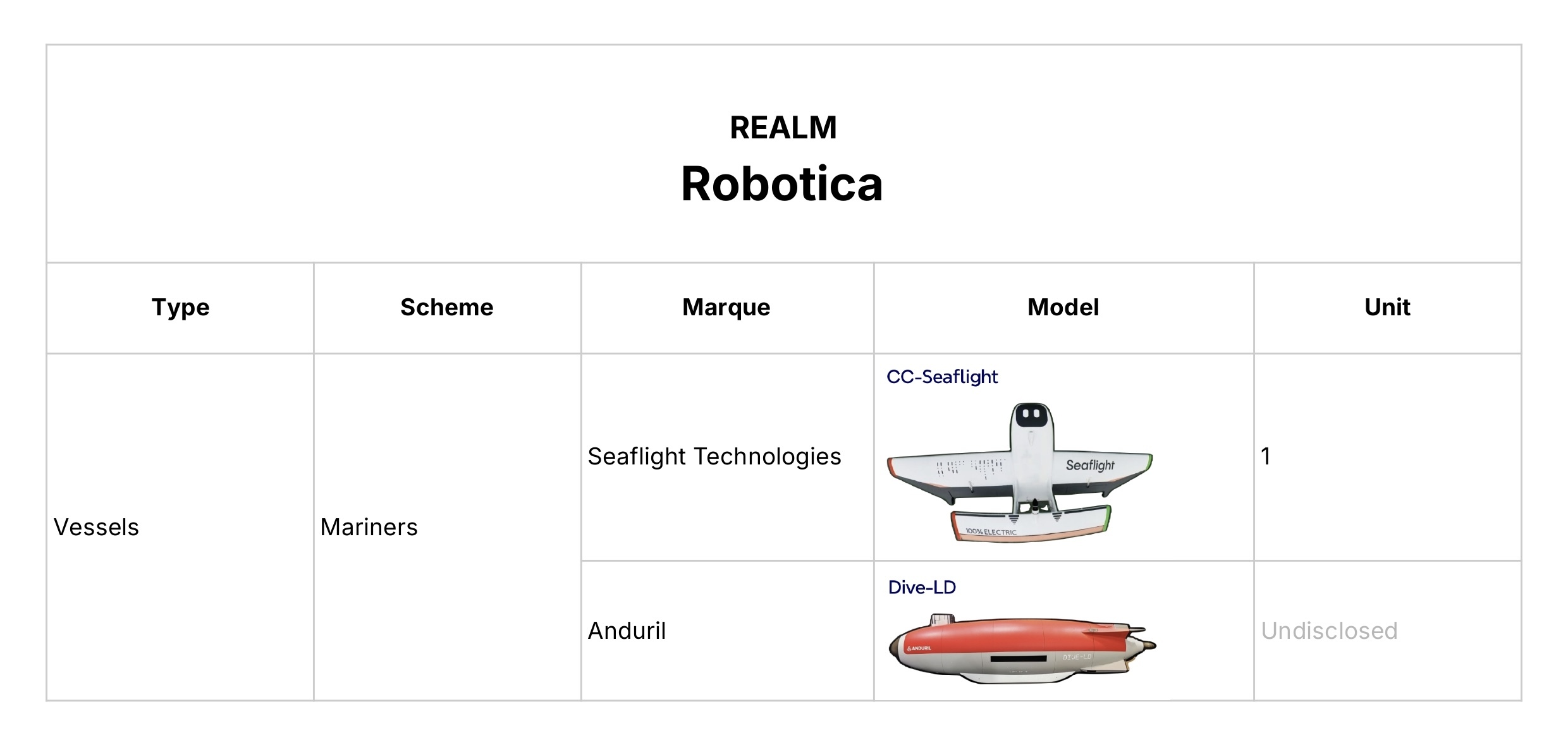Select the Unit column header
1568x745 pixels.
(1387, 307)
